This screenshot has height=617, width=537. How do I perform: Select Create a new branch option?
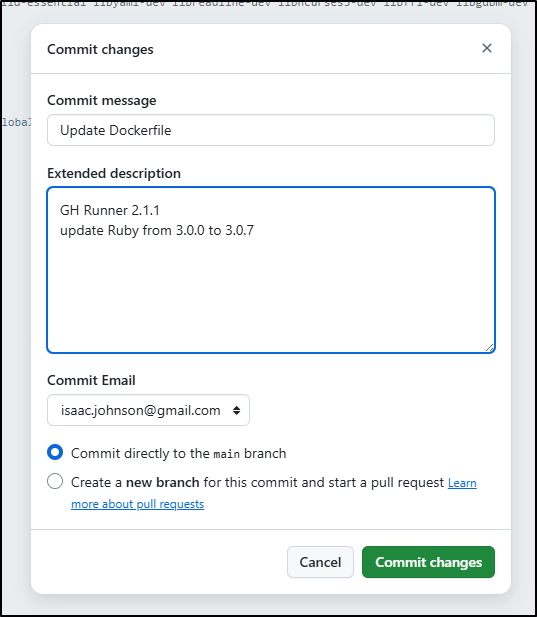click(55, 481)
